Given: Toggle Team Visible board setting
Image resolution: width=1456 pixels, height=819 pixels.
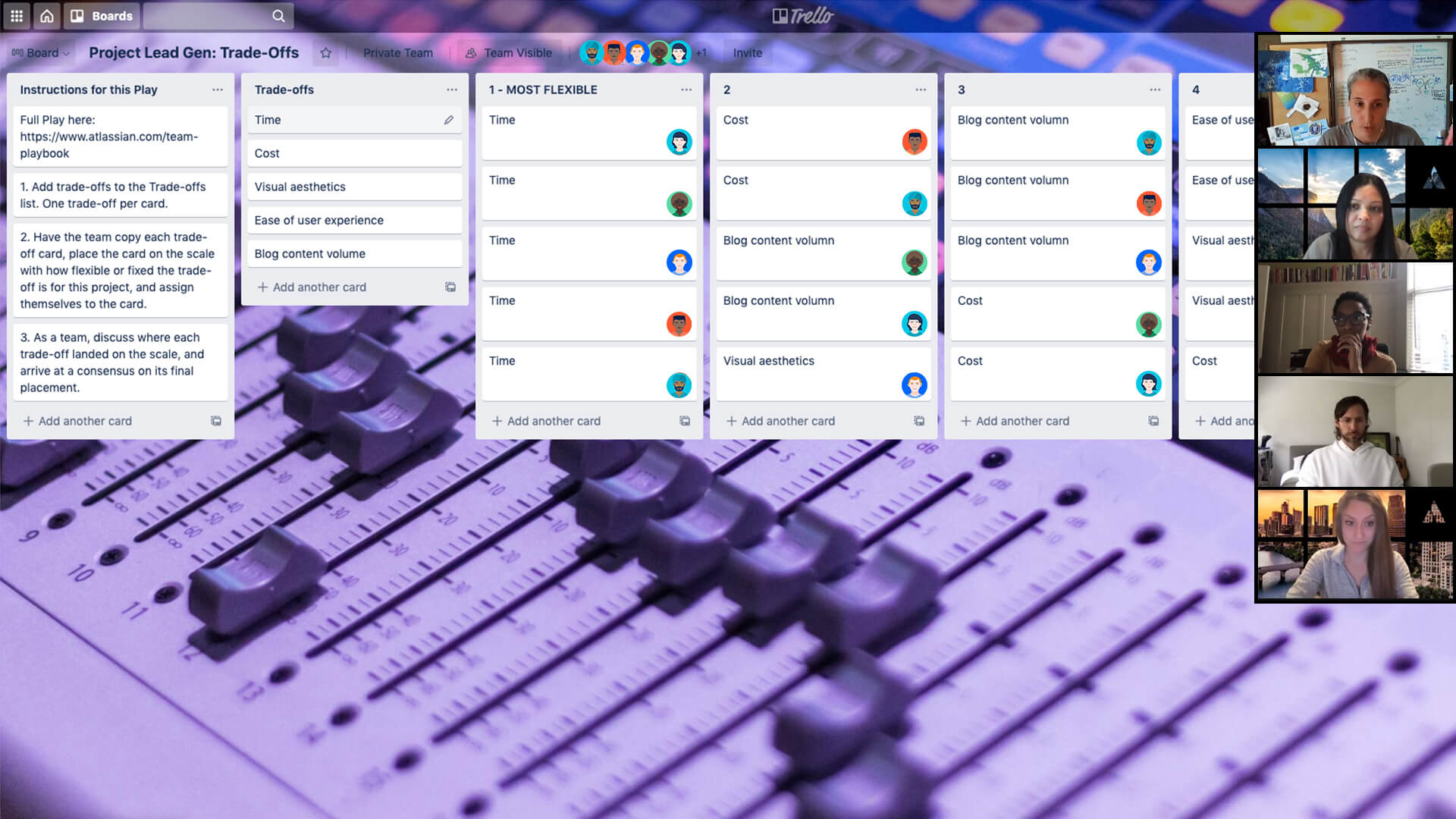Looking at the screenshot, I should [510, 52].
